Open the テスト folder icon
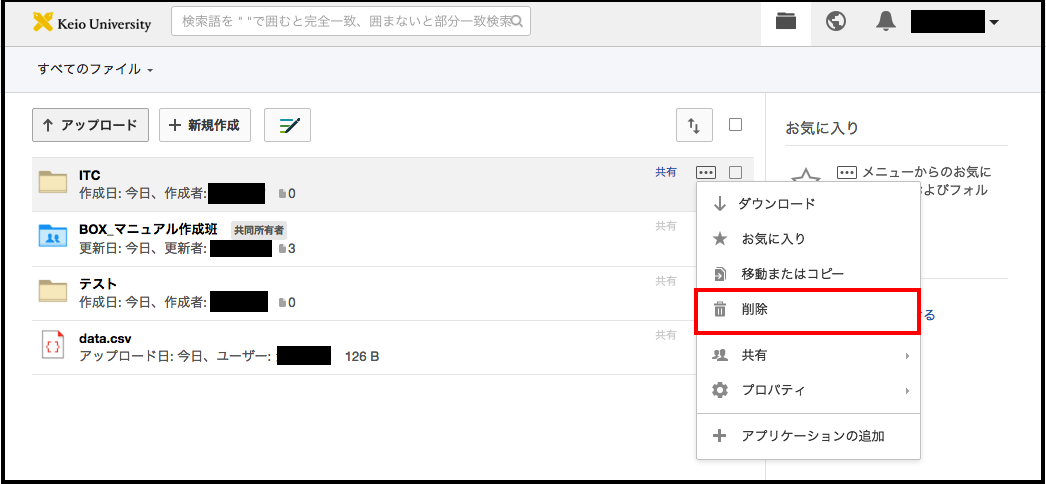This screenshot has width=1046, height=484. pyautogui.click(x=52, y=291)
